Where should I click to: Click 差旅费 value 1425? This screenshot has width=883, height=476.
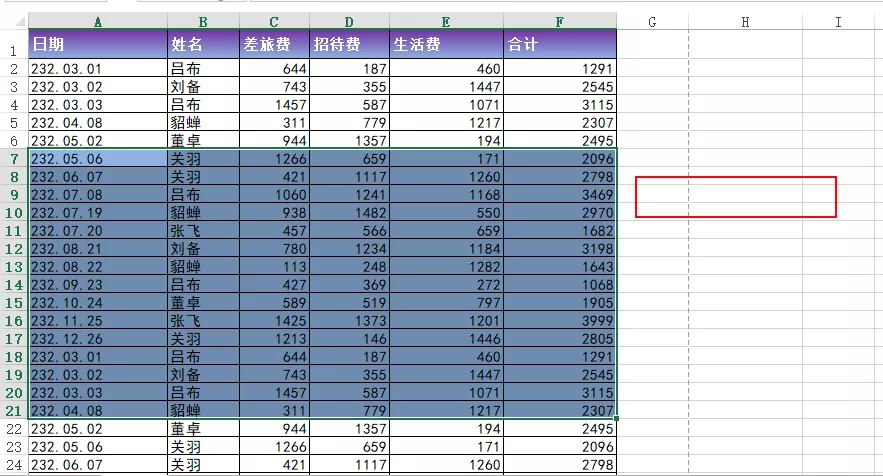click(x=274, y=321)
